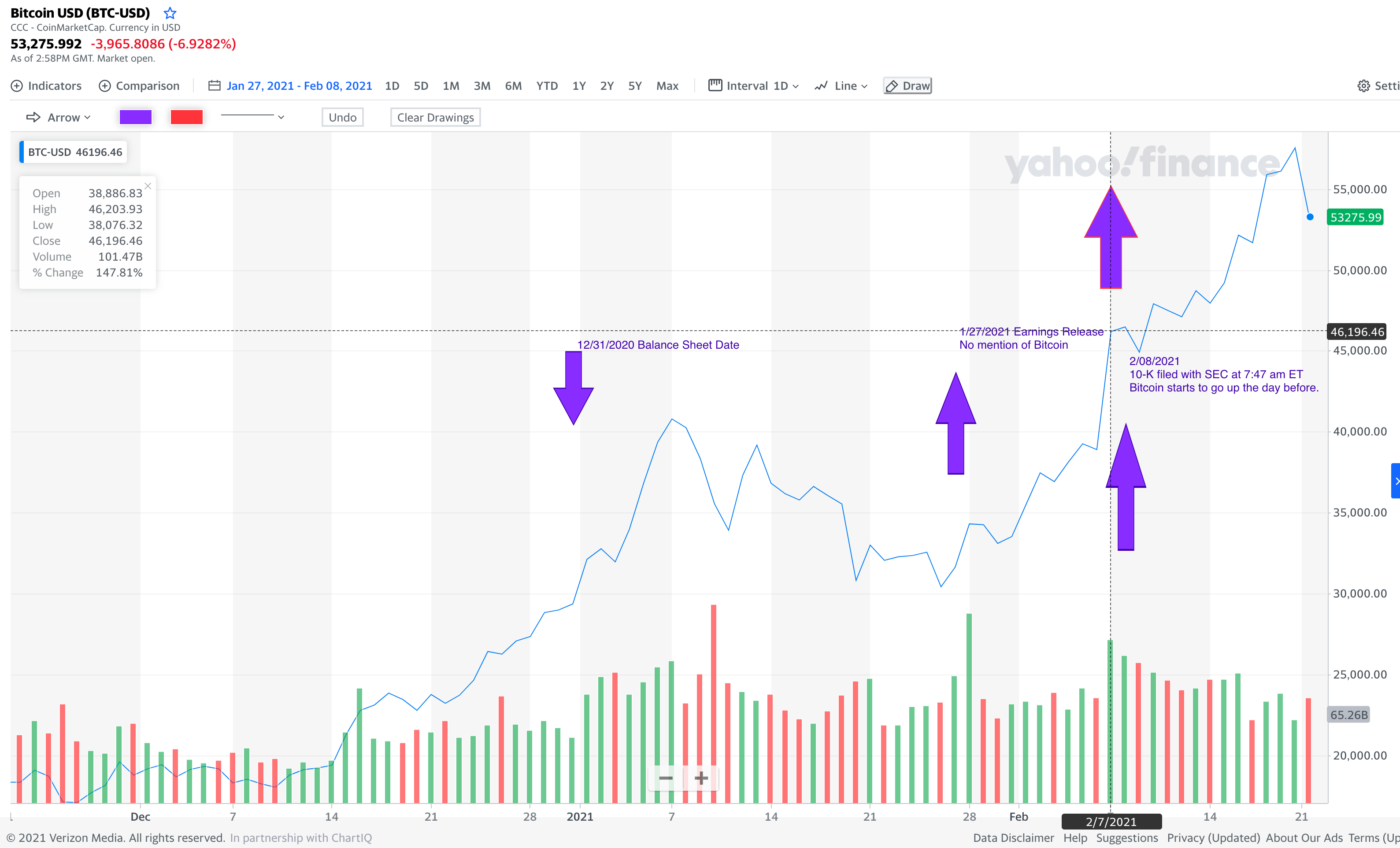The image size is (1400, 848).
Task: Switch interval selection to 1D
Action: (392, 85)
